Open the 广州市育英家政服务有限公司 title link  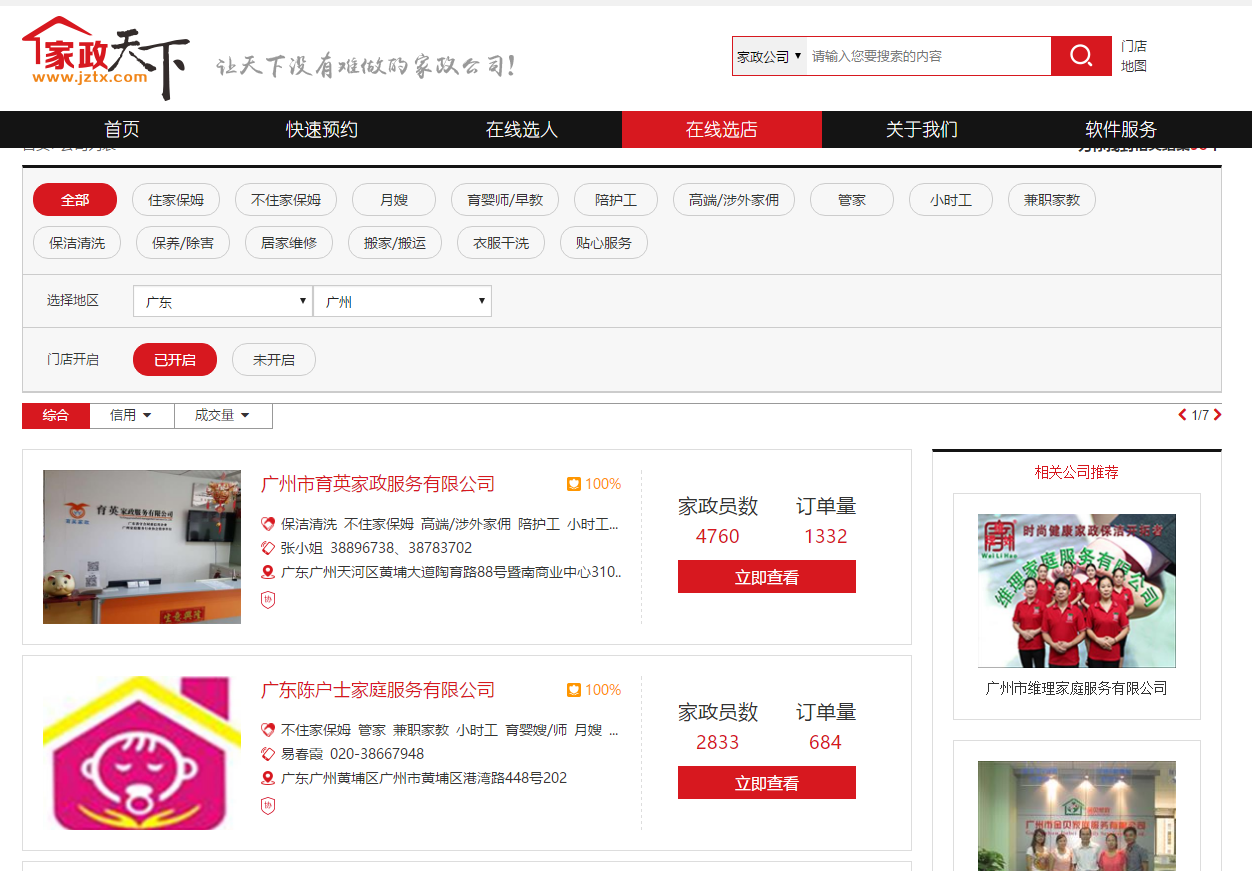[x=378, y=484]
